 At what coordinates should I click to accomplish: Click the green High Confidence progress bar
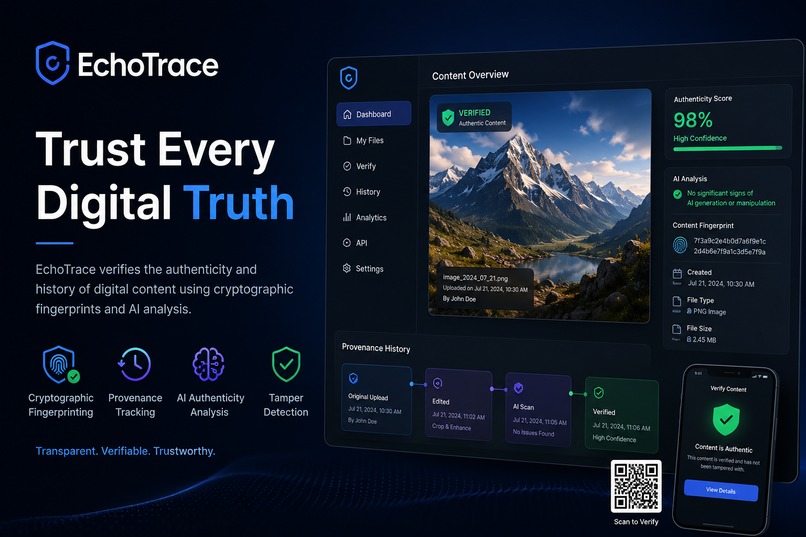pyautogui.click(x=728, y=149)
